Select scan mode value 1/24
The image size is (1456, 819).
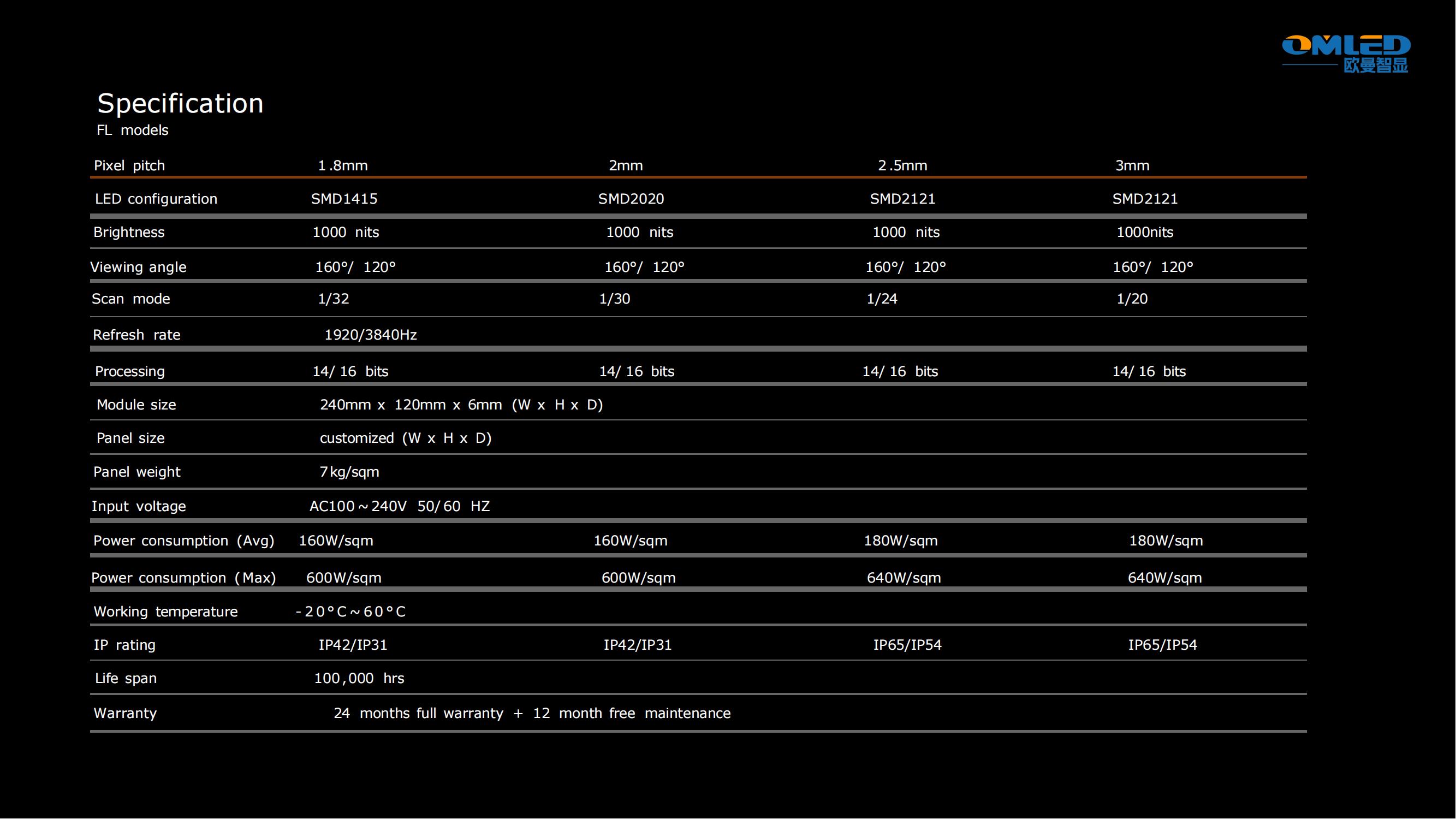click(882, 299)
